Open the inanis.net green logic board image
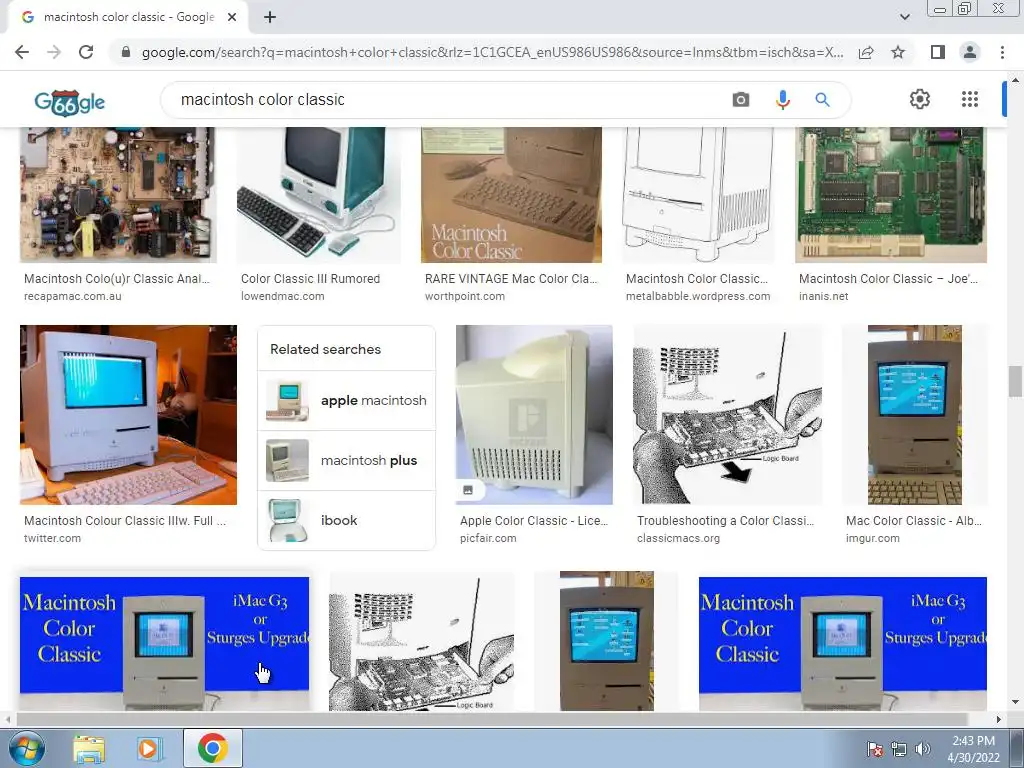 pyautogui.click(x=891, y=195)
